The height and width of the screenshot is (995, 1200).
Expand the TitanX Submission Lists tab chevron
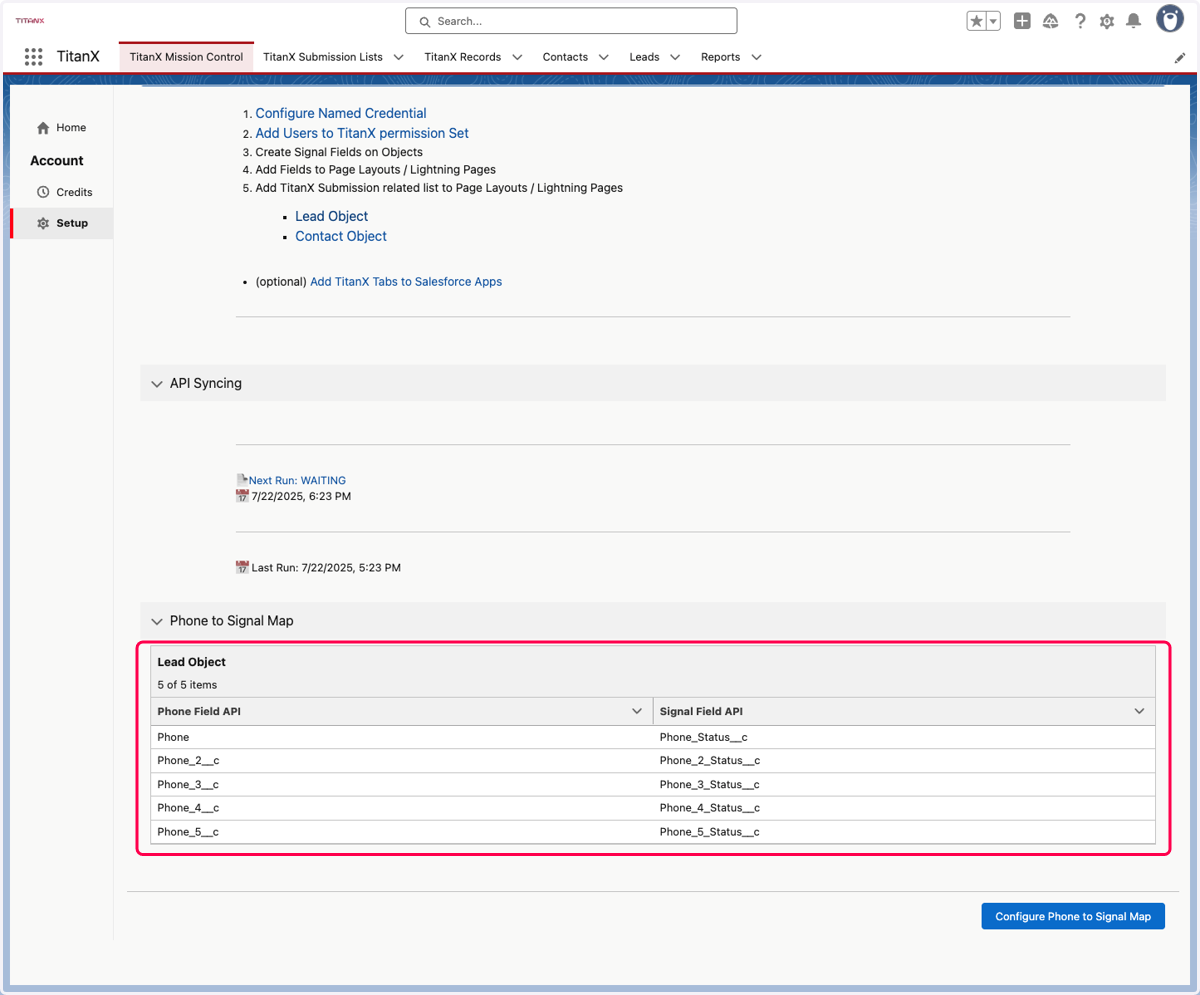(x=399, y=57)
